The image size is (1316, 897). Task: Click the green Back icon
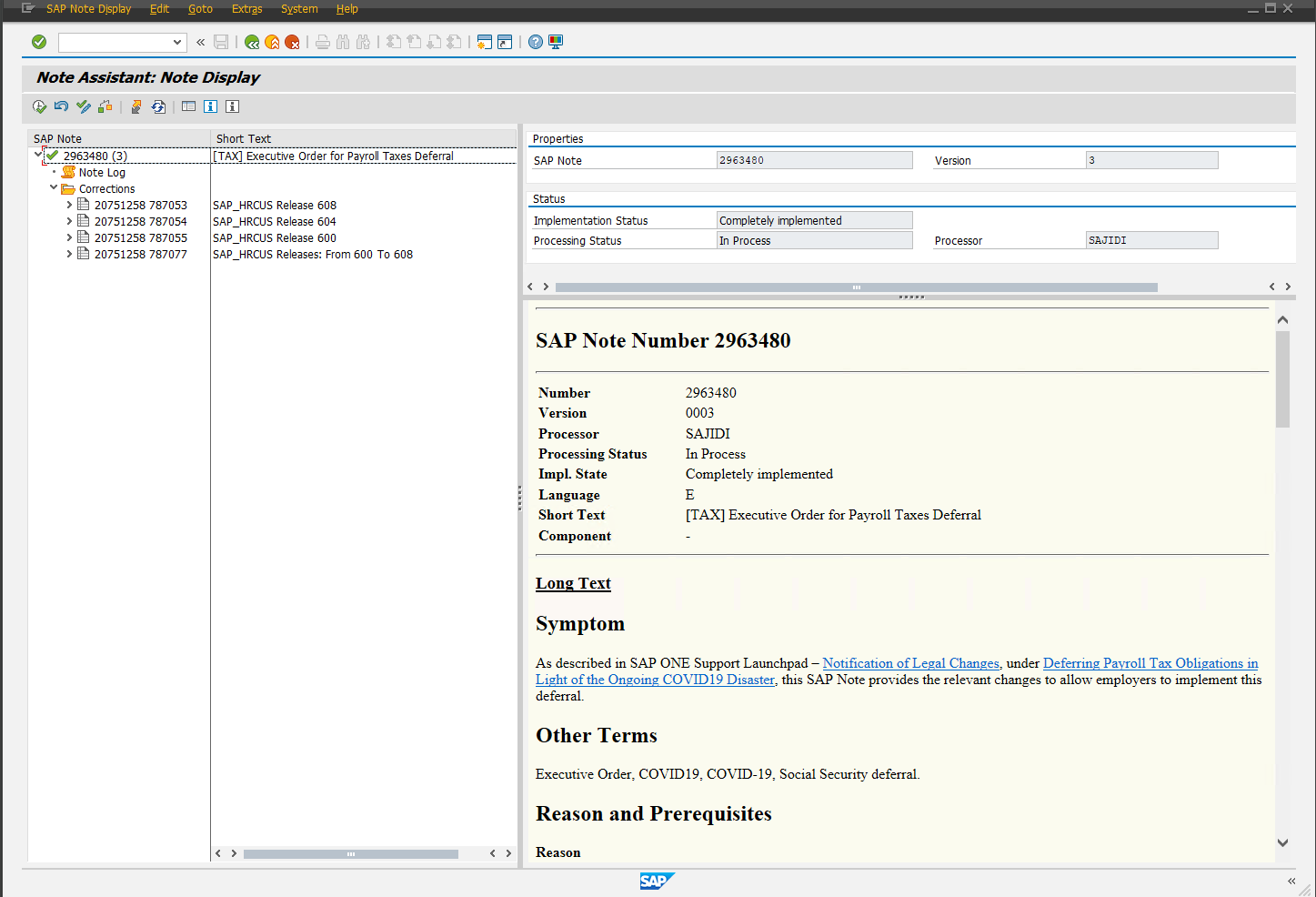tap(252, 42)
